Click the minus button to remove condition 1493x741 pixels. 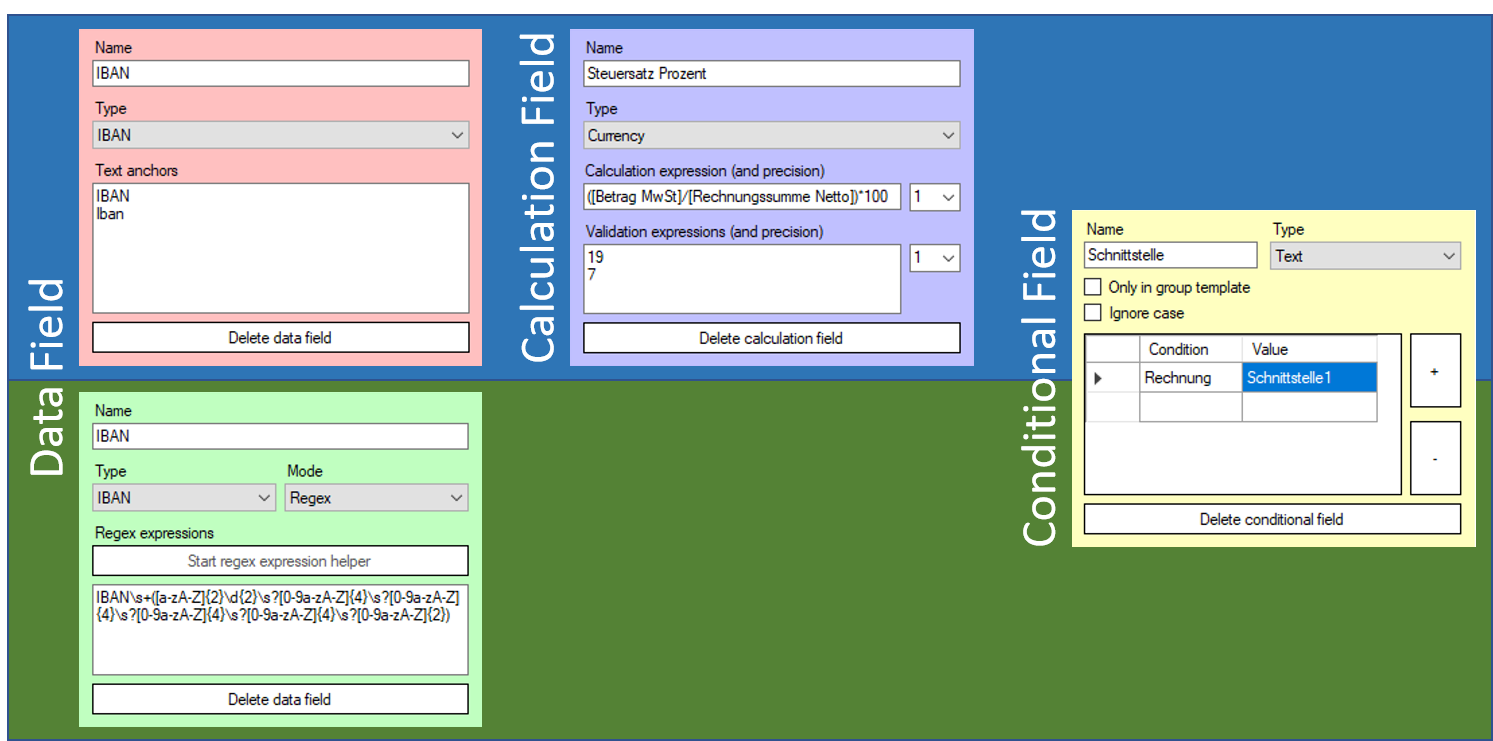point(1435,458)
